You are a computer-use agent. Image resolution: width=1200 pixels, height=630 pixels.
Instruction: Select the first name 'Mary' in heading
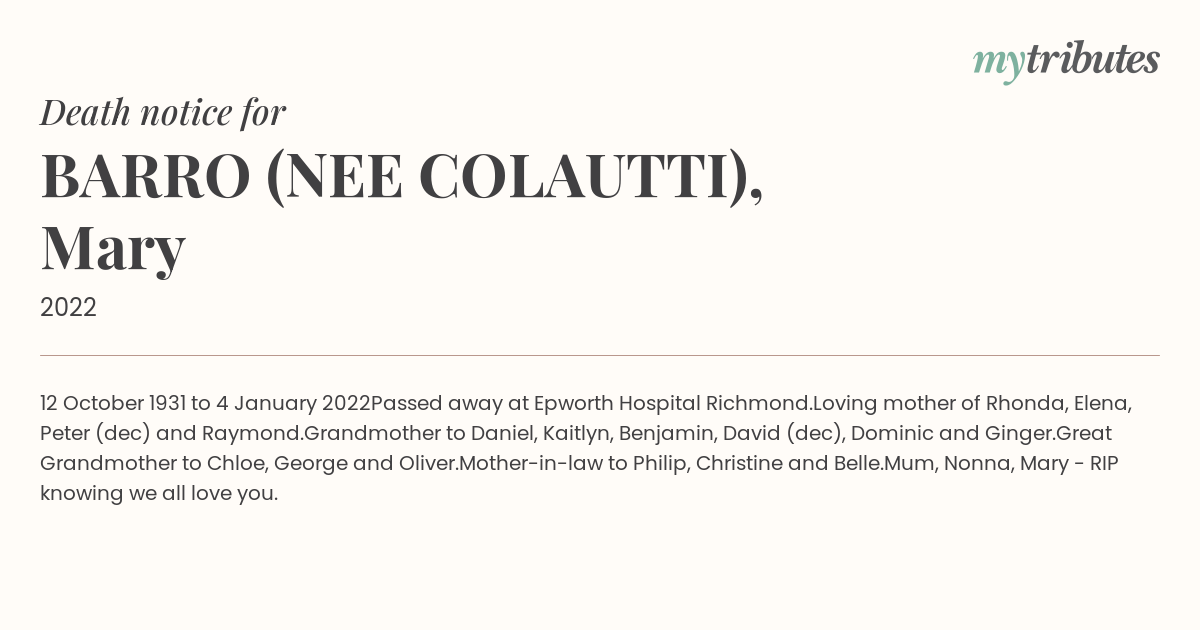click(113, 248)
